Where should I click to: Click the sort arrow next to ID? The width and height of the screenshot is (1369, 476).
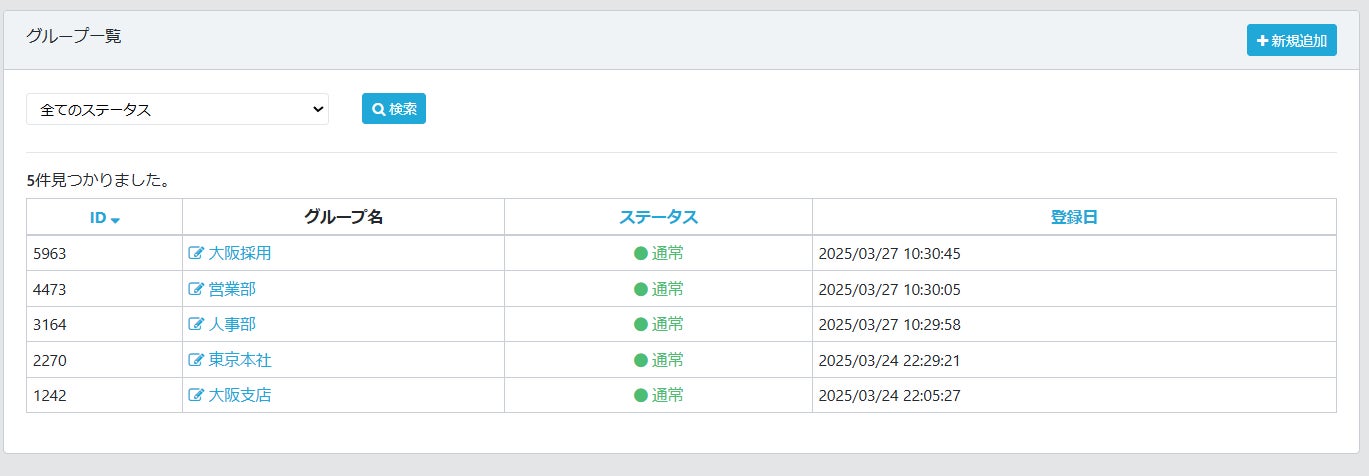point(116,220)
